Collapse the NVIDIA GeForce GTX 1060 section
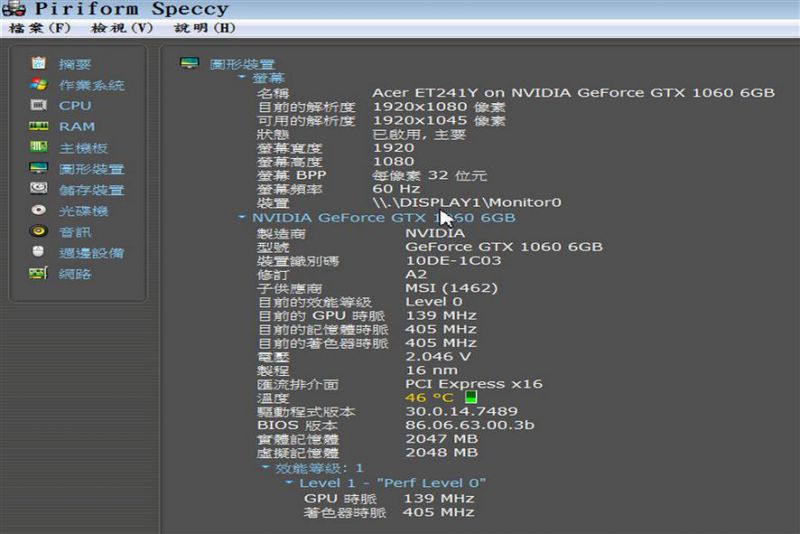This screenshot has width=800, height=534. pos(241,217)
